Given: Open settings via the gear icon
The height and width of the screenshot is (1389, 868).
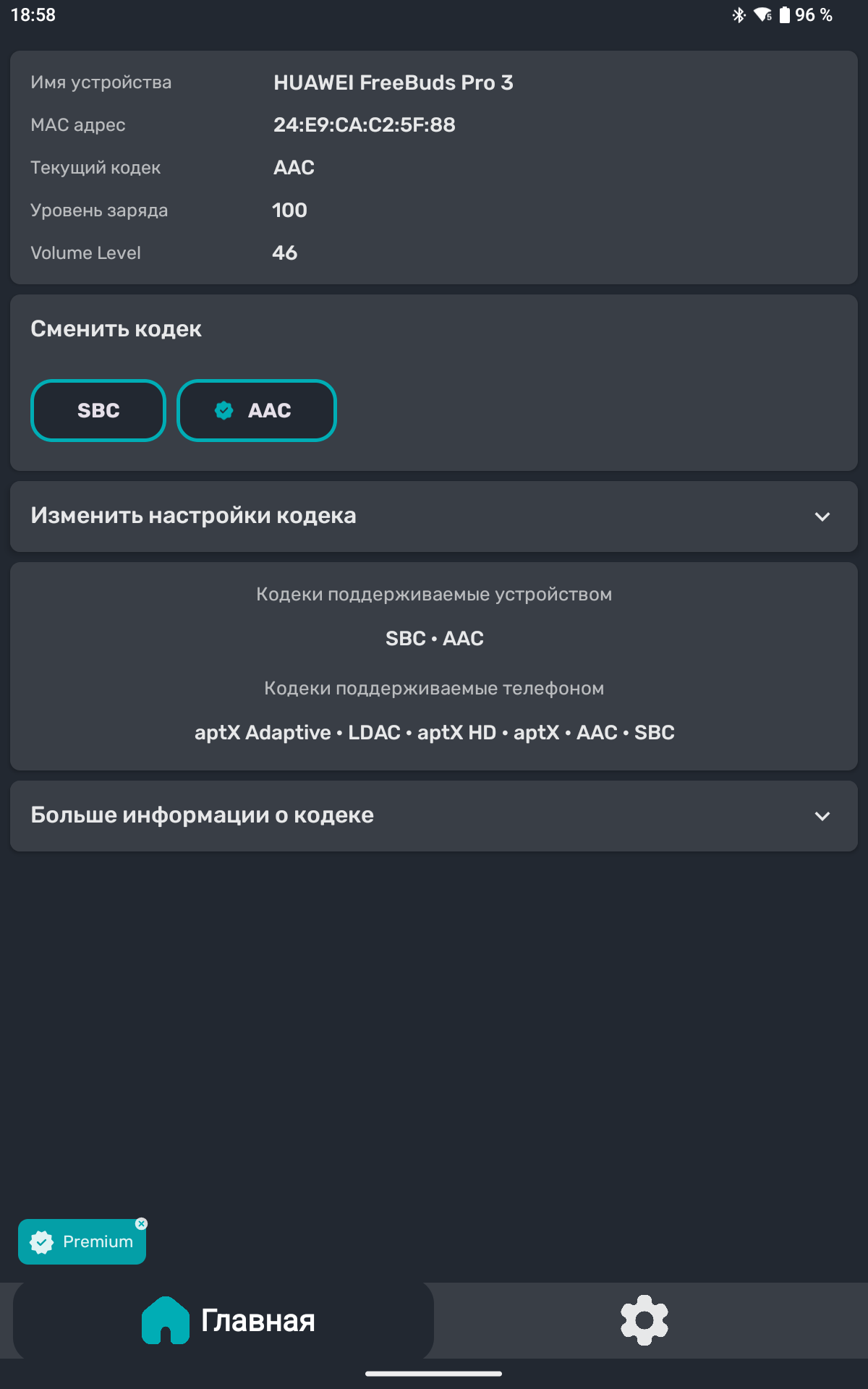Looking at the screenshot, I should click(644, 1320).
